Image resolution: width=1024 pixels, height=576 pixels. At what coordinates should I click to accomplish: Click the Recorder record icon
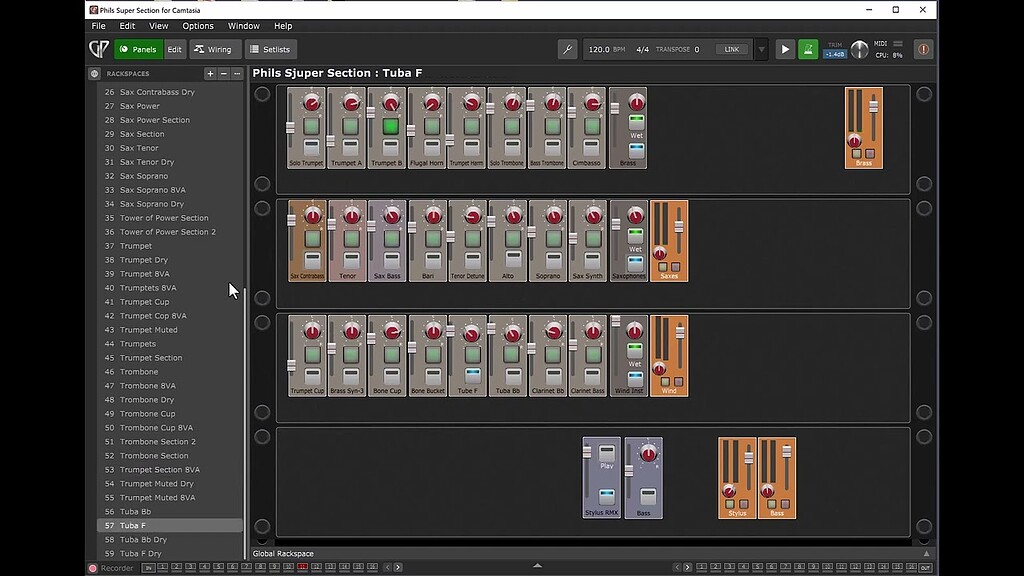coord(93,568)
